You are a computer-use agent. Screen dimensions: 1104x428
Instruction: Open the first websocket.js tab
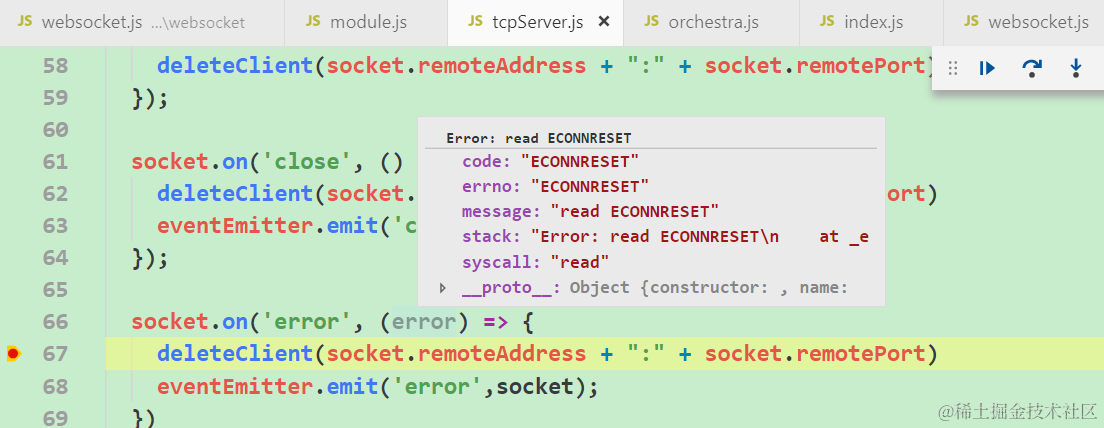click(142, 23)
